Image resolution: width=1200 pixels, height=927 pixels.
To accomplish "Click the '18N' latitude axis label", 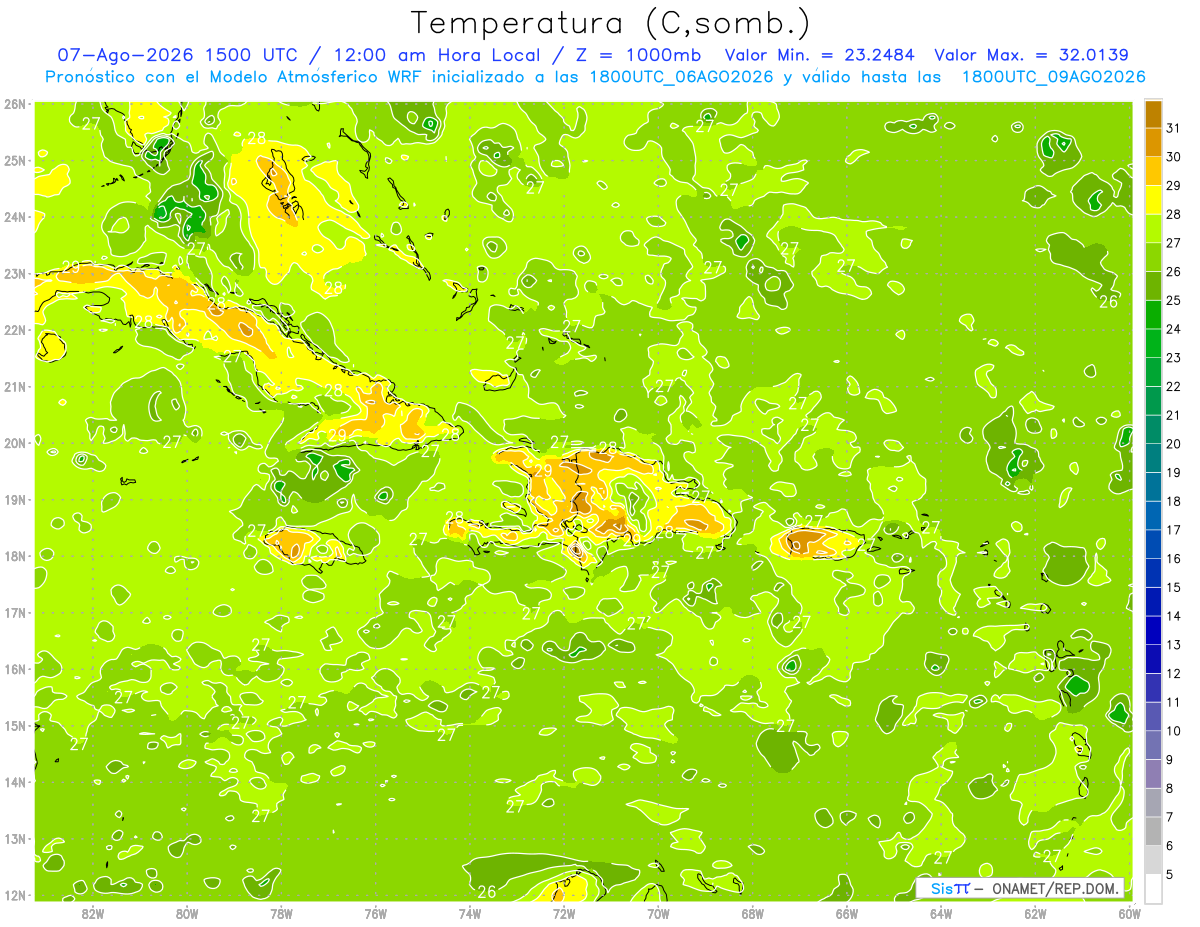I will pos(15,556).
